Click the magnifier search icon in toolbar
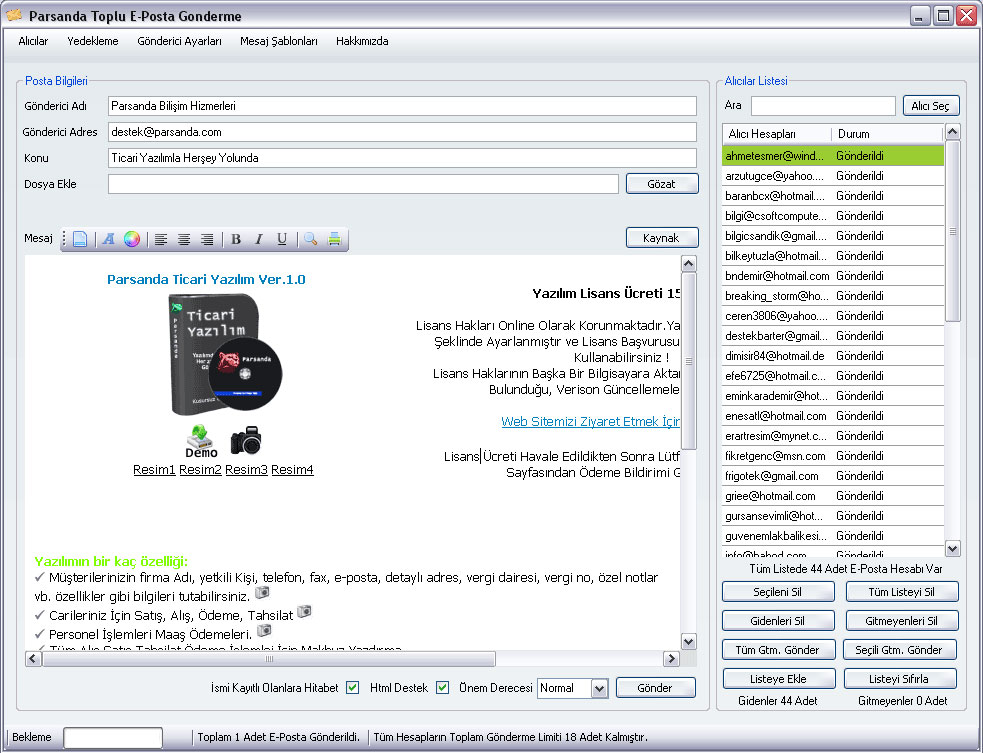 pyautogui.click(x=310, y=239)
